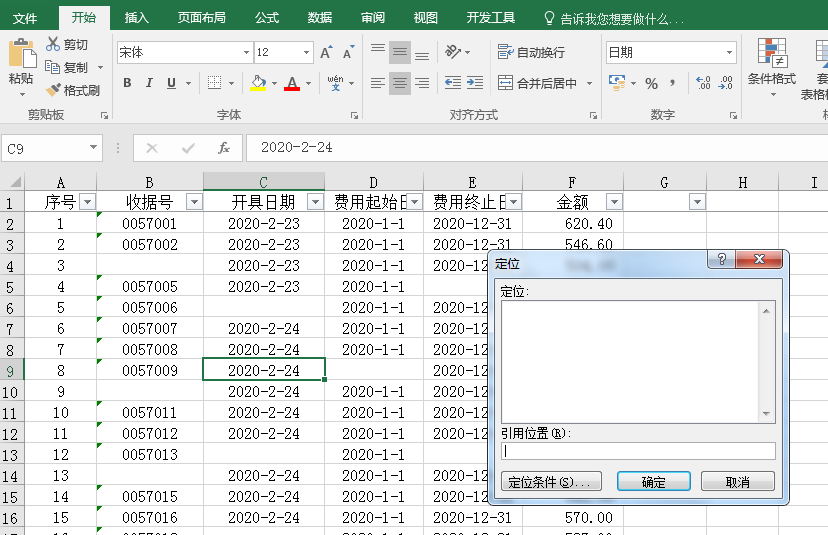Screen dimensions: 828x535
Task: Click 定位条件(S)... button in dialog
Action: [551, 482]
